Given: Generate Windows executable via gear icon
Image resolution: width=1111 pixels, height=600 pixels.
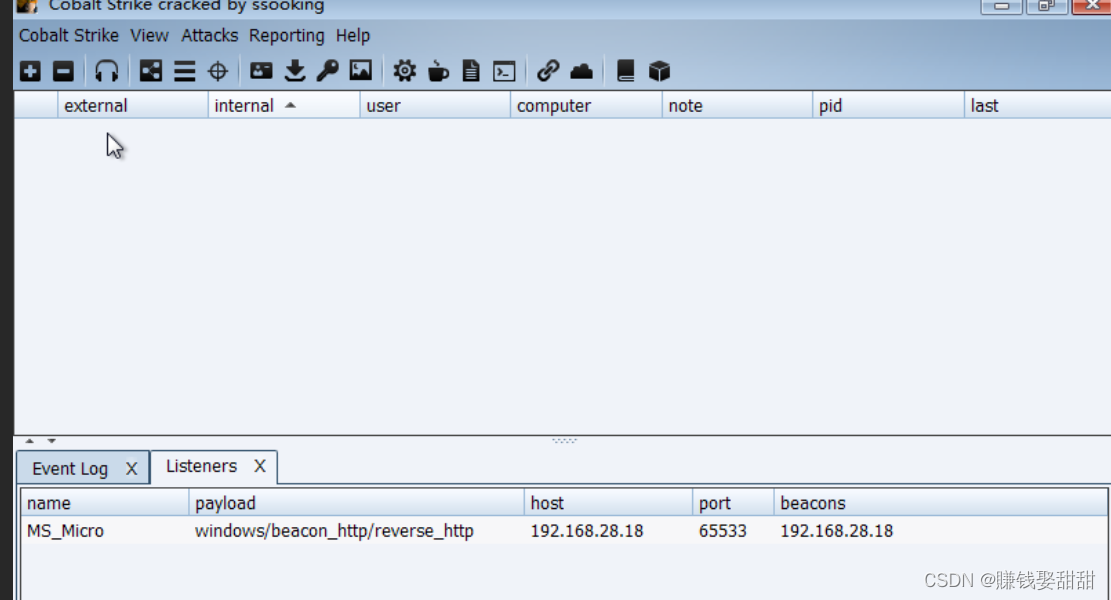Looking at the screenshot, I should tap(405, 71).
